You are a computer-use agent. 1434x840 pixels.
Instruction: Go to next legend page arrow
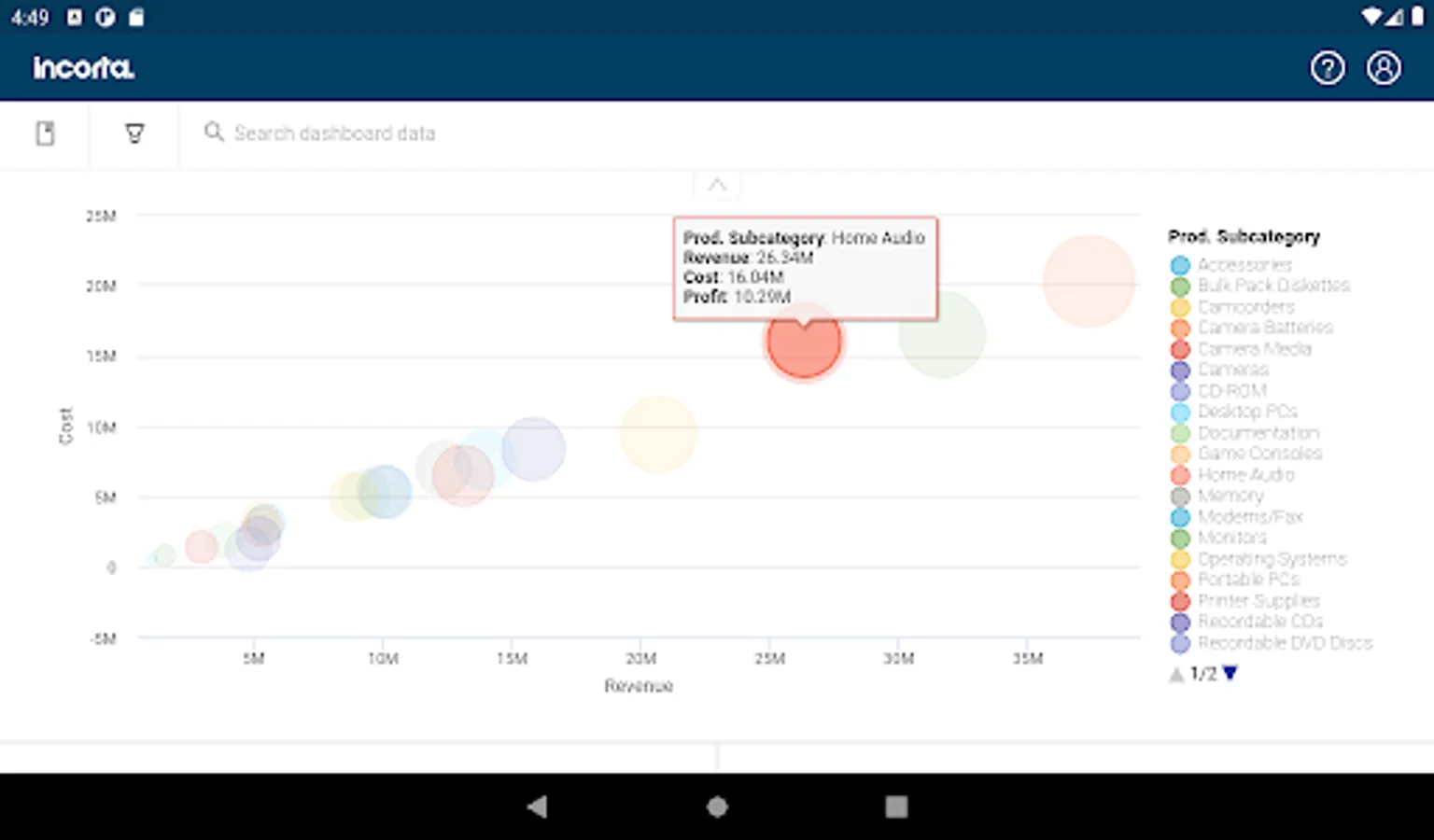[x=1230, y=673]
